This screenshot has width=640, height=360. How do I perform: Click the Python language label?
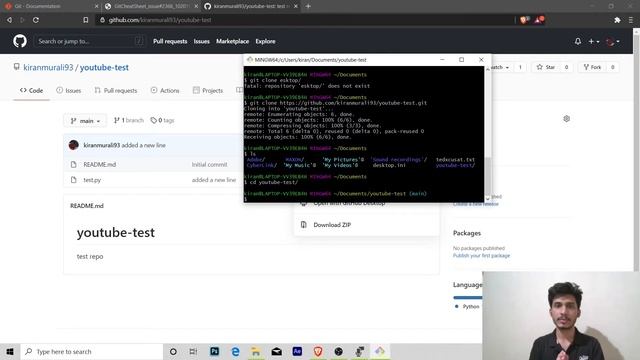pyautogui.click(x=471, y=307)
